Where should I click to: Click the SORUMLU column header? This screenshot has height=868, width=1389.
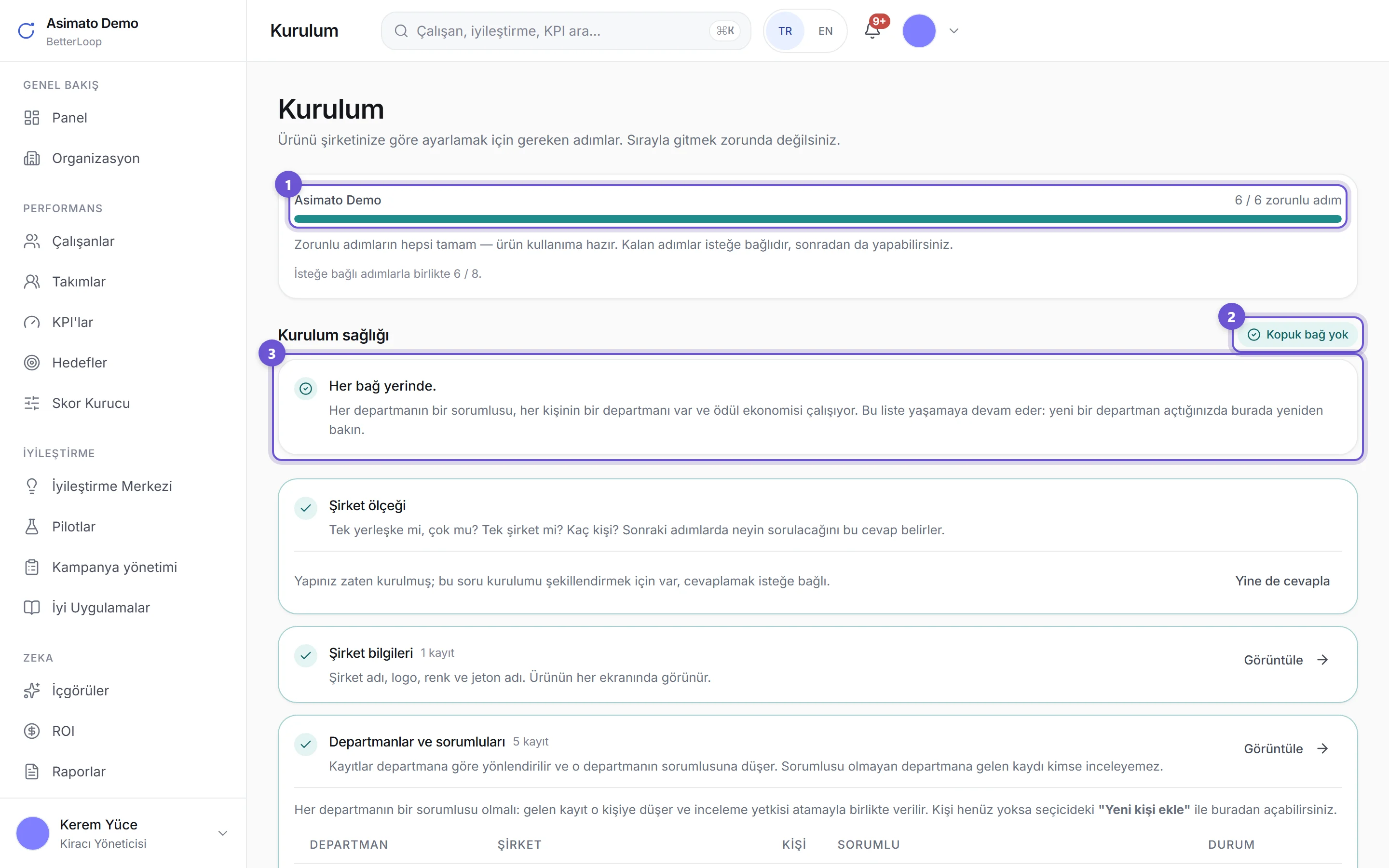869,844
